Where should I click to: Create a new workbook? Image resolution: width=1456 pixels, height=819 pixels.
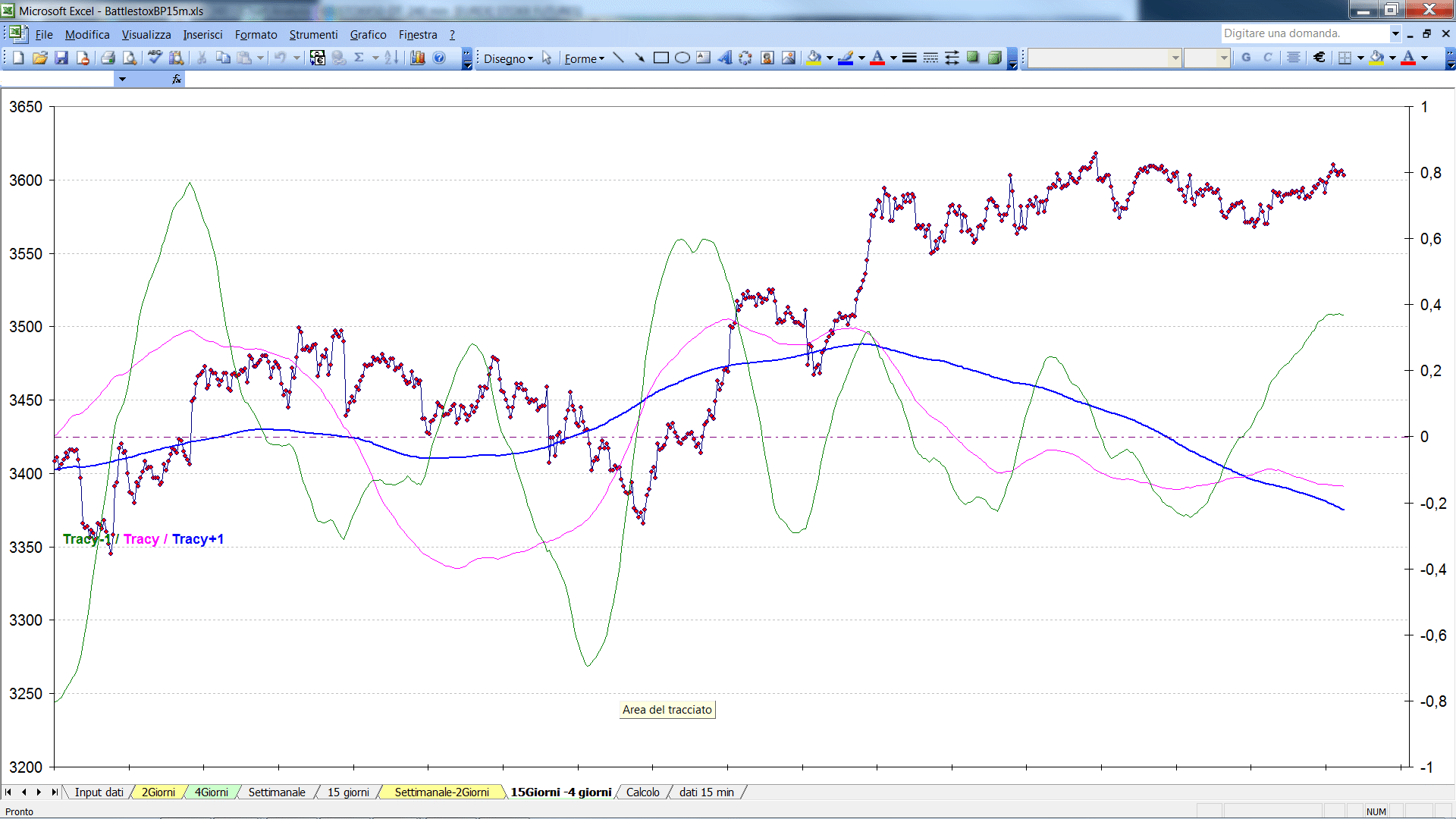pos(18,58)
